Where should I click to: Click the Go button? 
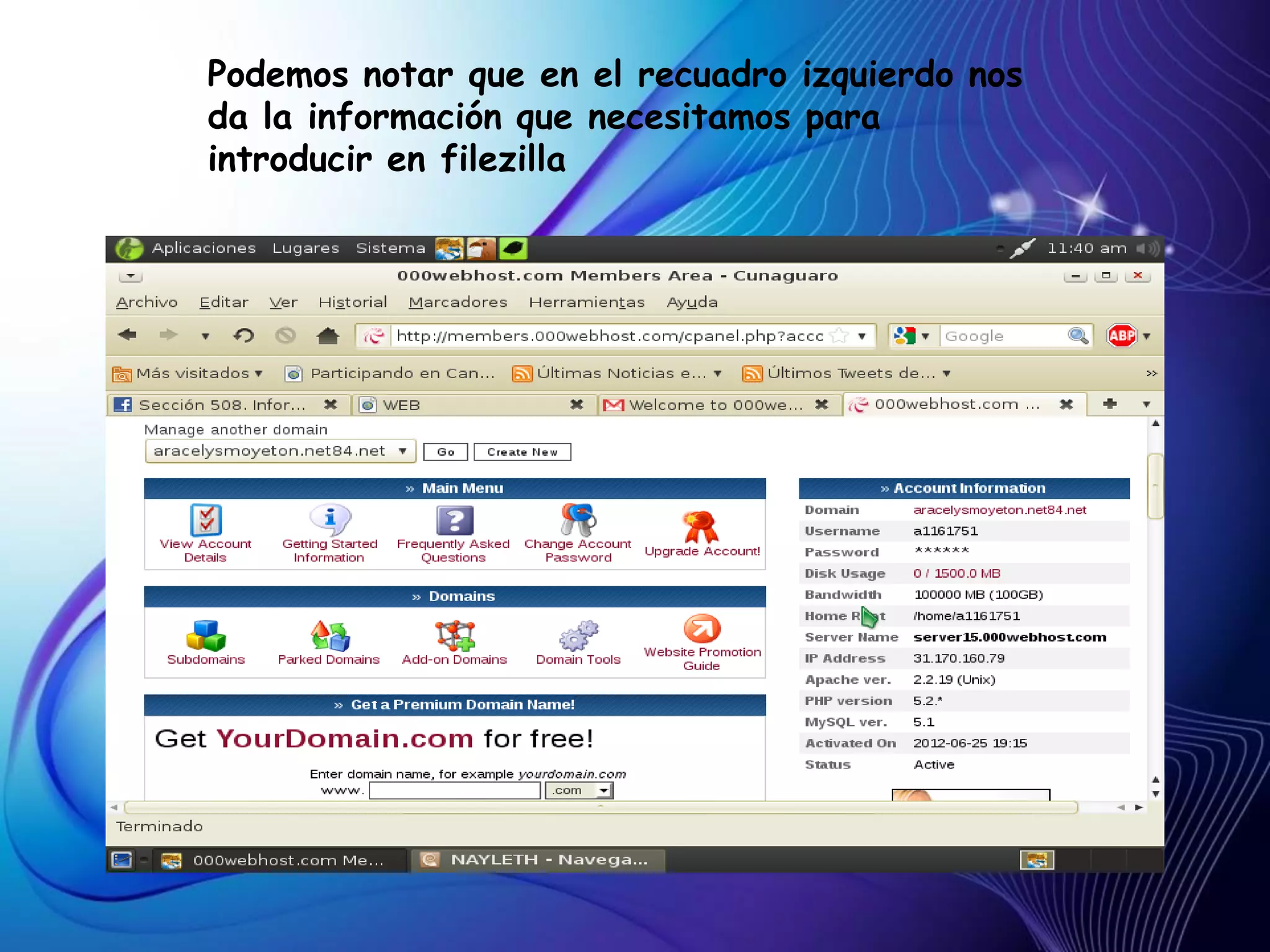(445, 452)
